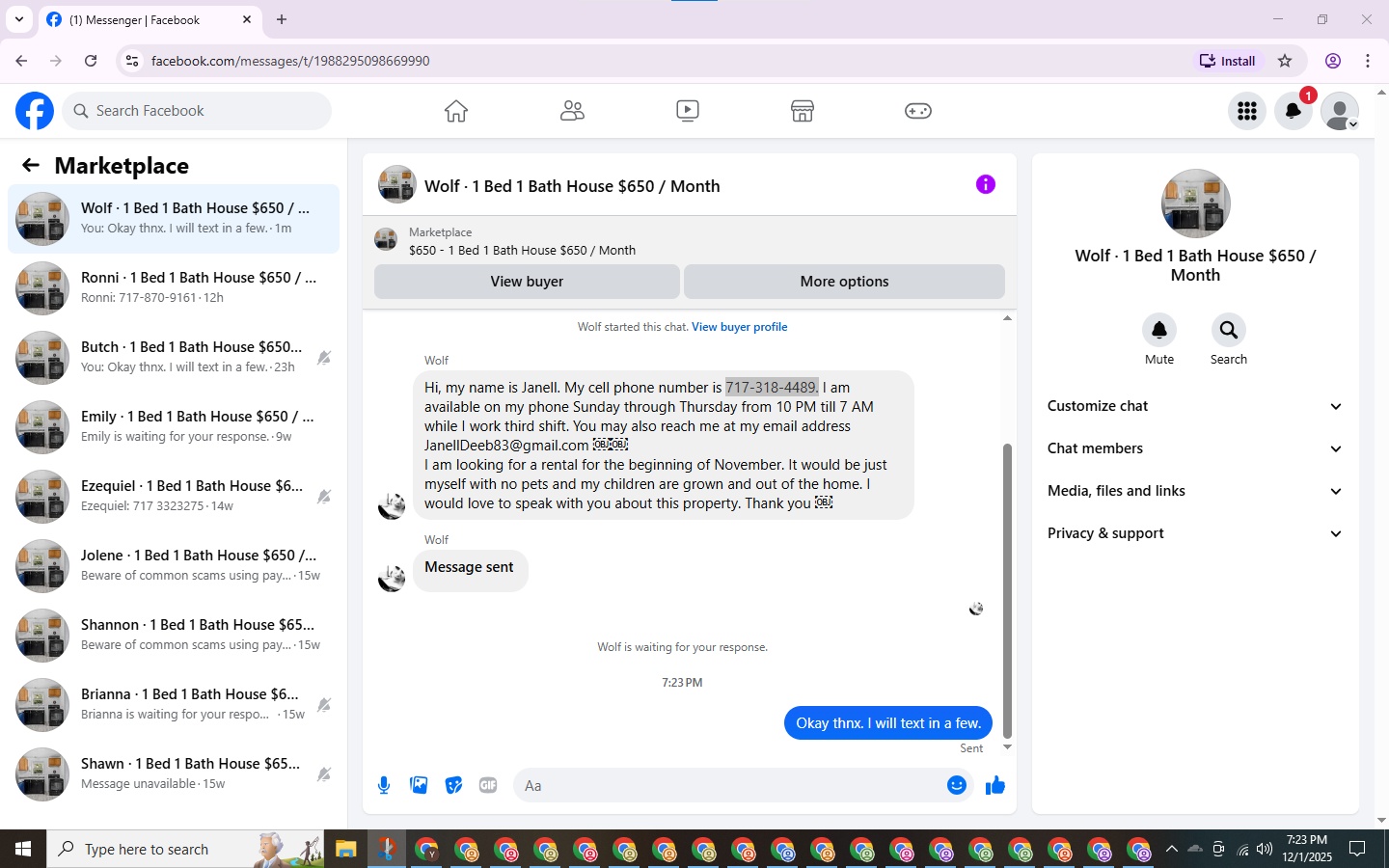Open the Facebook apps grid menu
Screen dimensions: 1389x868
[x=1247, y=111]
